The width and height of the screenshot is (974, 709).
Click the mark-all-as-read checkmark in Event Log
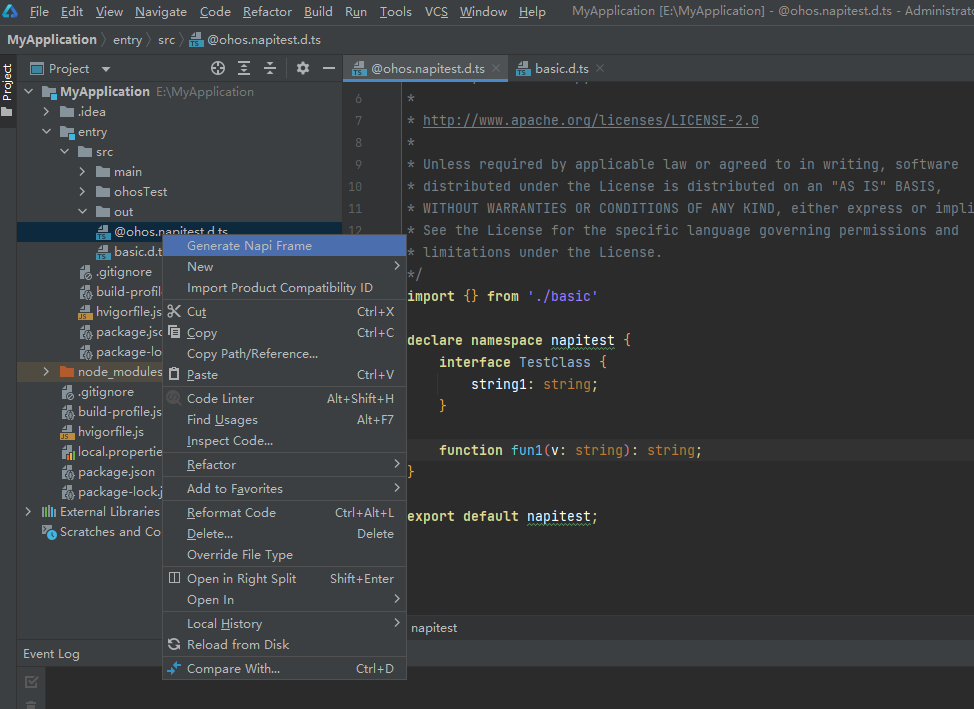pos(31,682)
